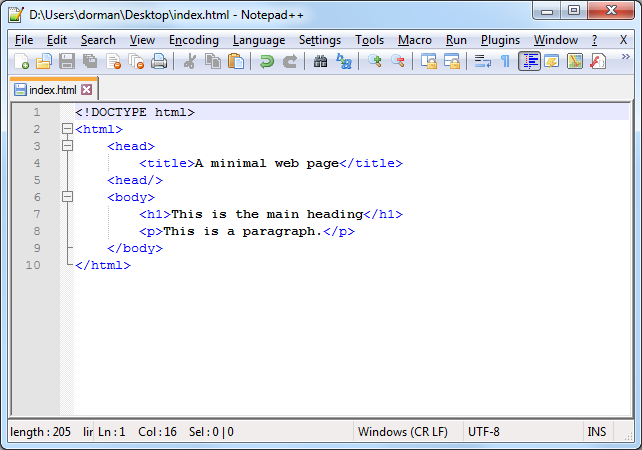
Task: Minimize the Notepad++ window
Action: pyautogui.click(x=547, y=11)
